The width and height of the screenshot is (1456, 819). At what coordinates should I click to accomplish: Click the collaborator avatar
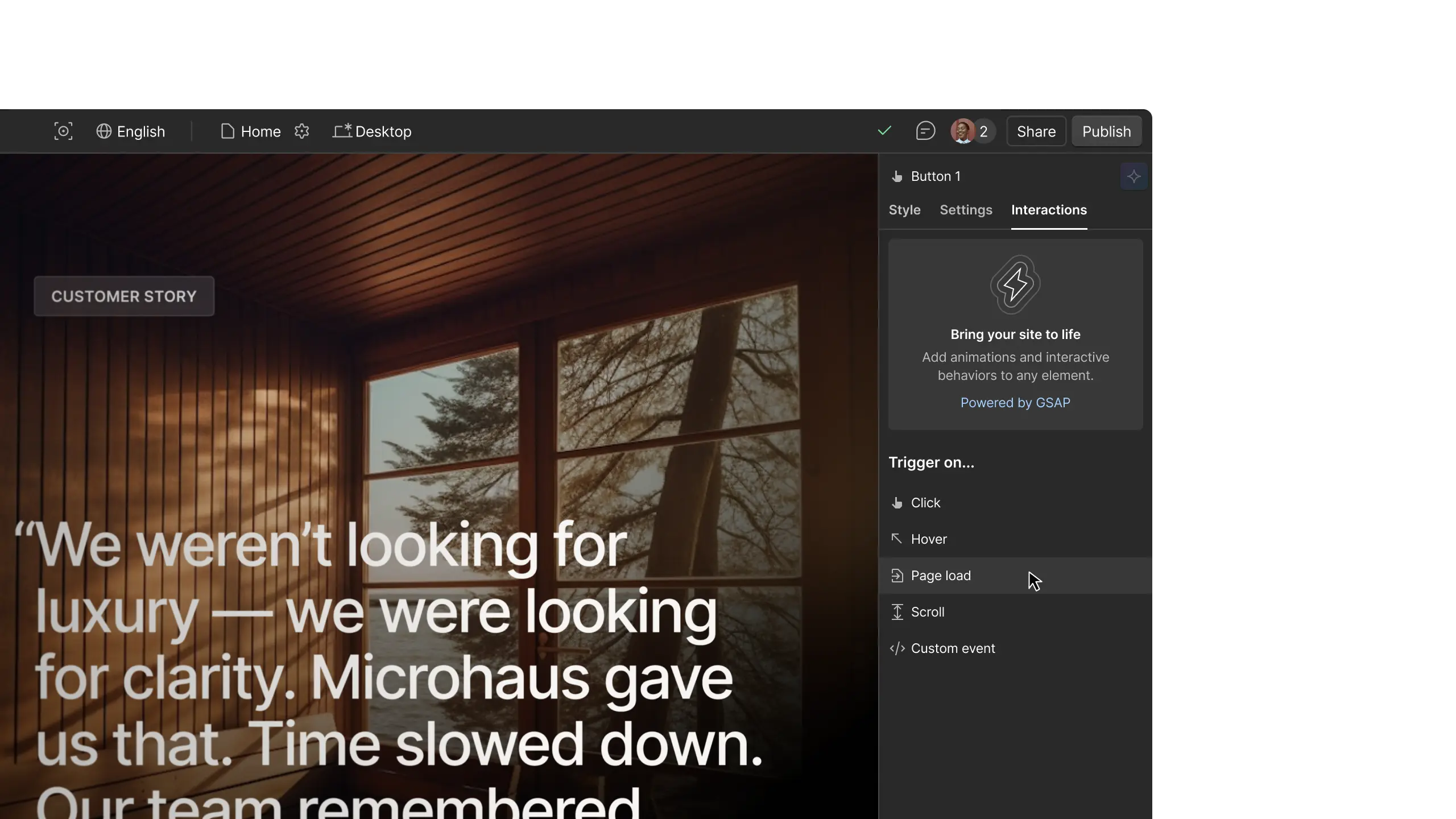(x=963, y=131)
